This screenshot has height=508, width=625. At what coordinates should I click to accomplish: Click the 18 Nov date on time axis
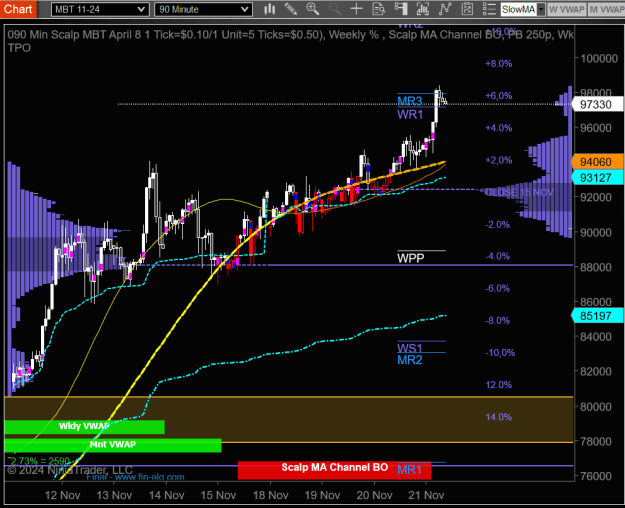(271, 495)
